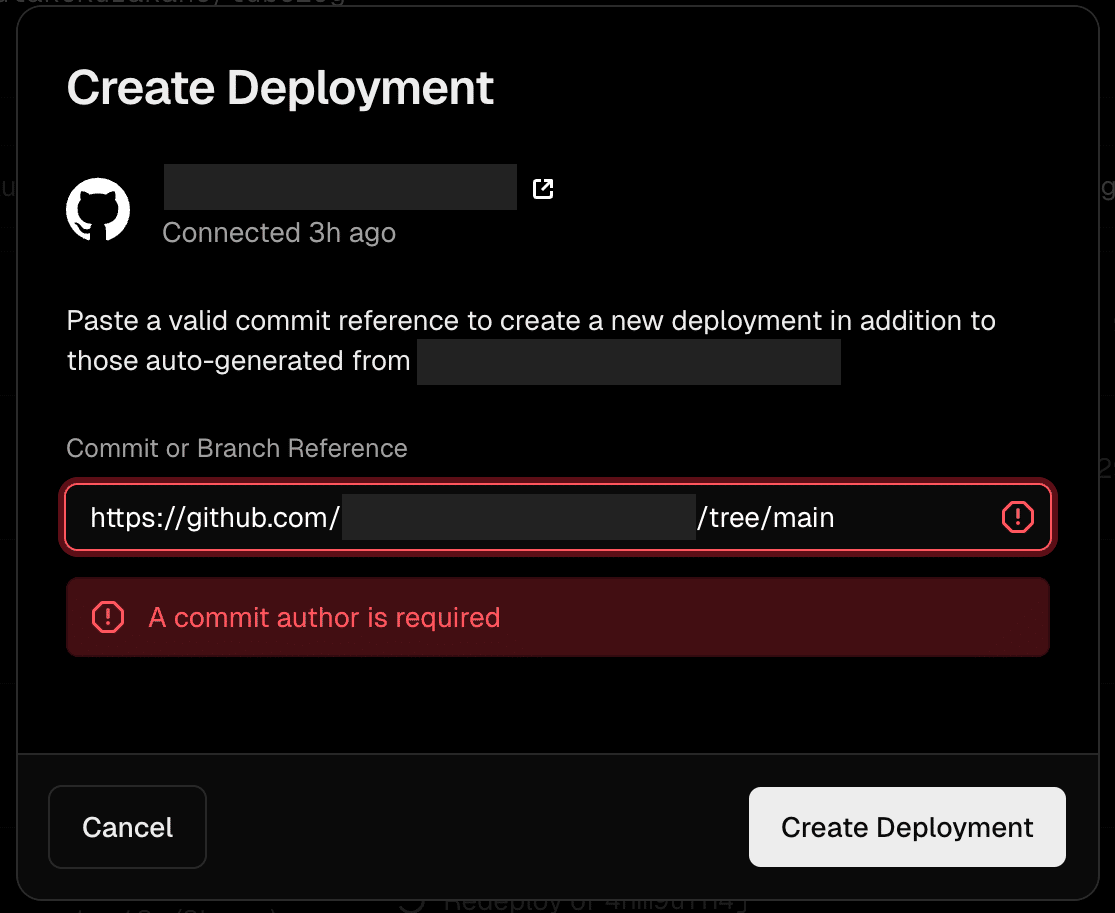Select the warning icon beside the commit field
Screen dimensions: 1115x913
point(1017,517)
